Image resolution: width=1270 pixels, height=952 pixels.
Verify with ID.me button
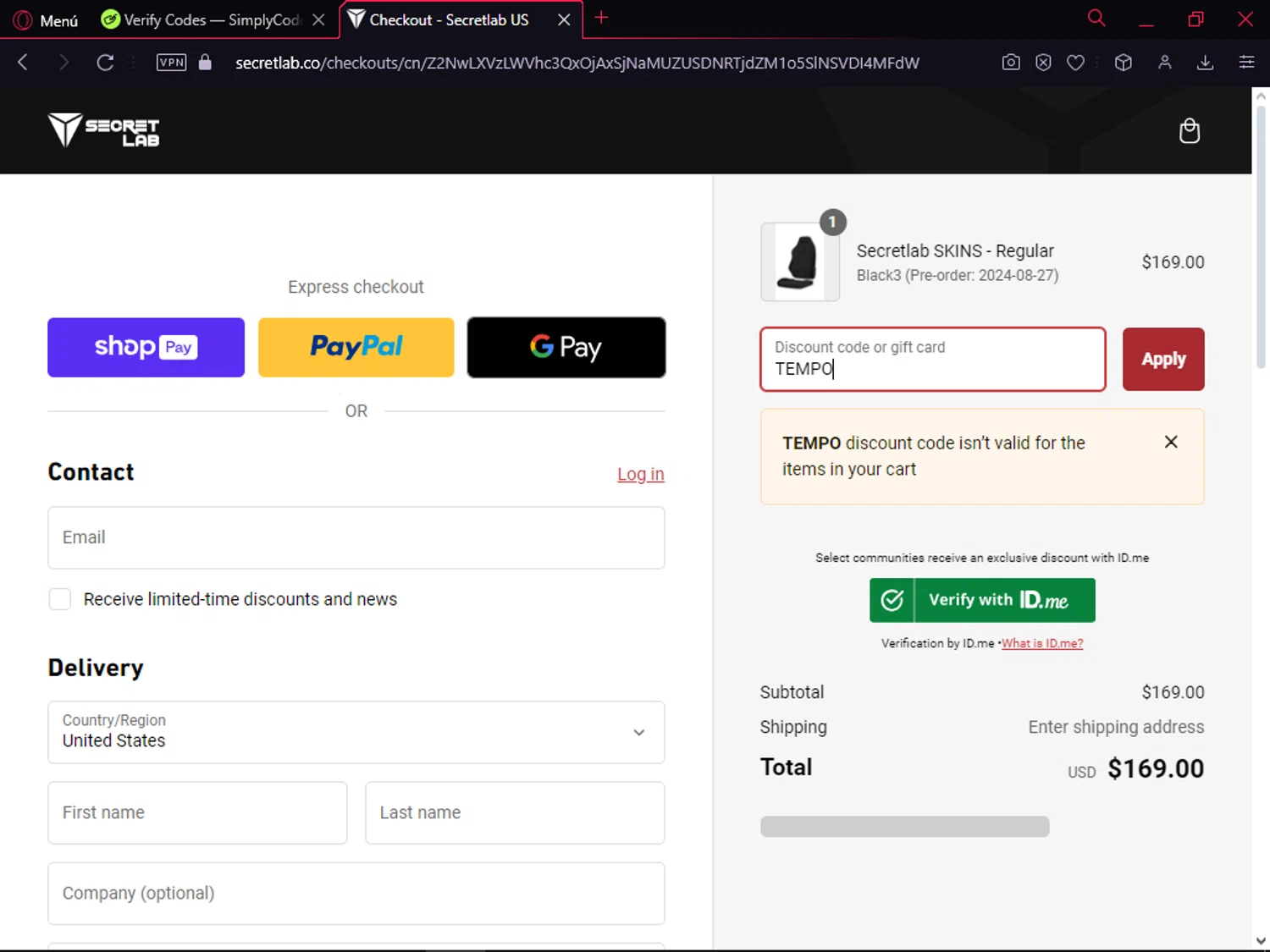982,600
